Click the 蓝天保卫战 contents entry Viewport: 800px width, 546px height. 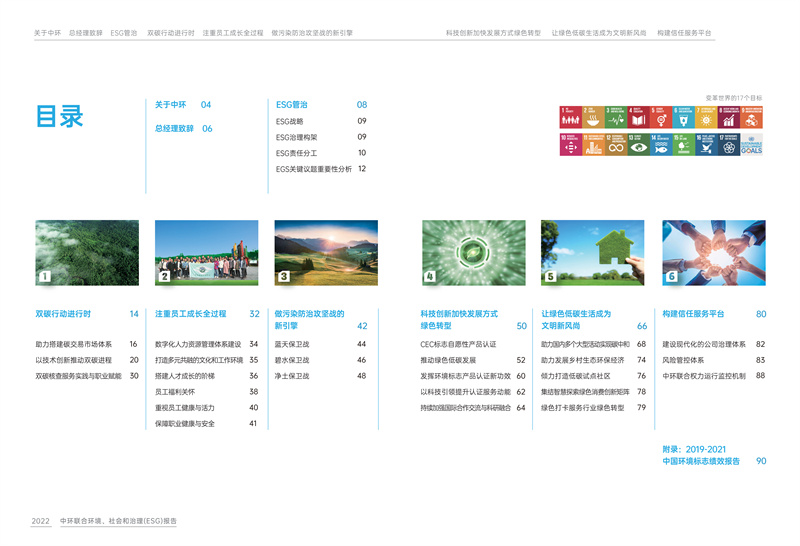tap(292, 344)
